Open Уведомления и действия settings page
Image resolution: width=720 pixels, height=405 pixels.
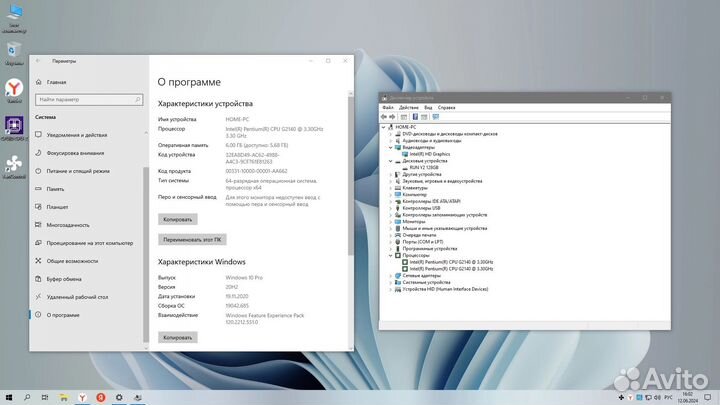pyautogui.click(x=72, y=135)
